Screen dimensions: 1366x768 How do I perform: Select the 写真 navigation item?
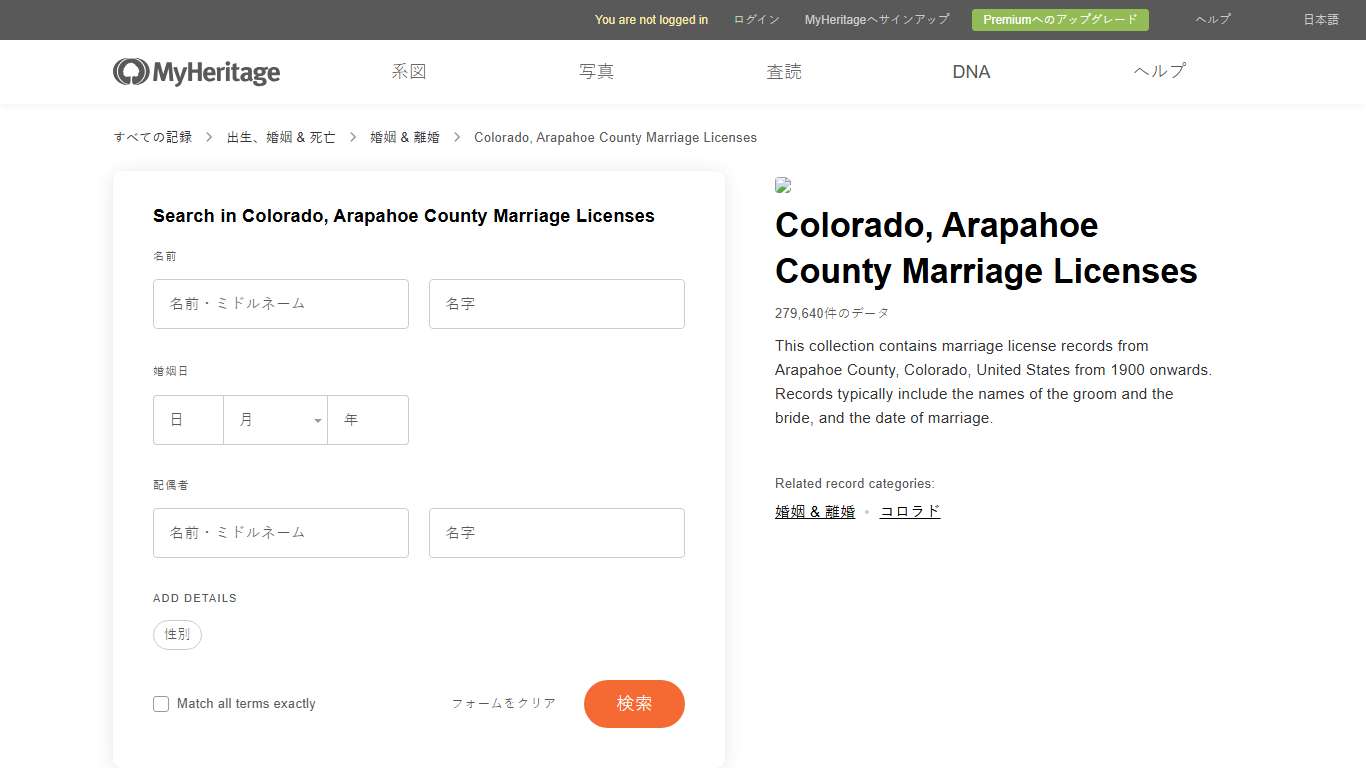coord(596,71)
